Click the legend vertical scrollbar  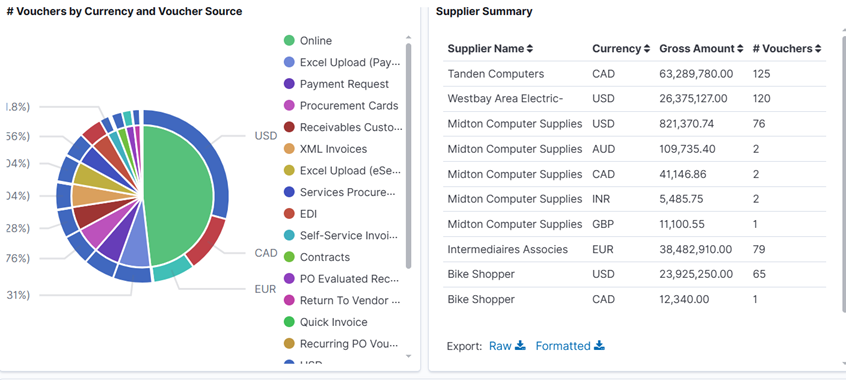[x=408, y=155]
